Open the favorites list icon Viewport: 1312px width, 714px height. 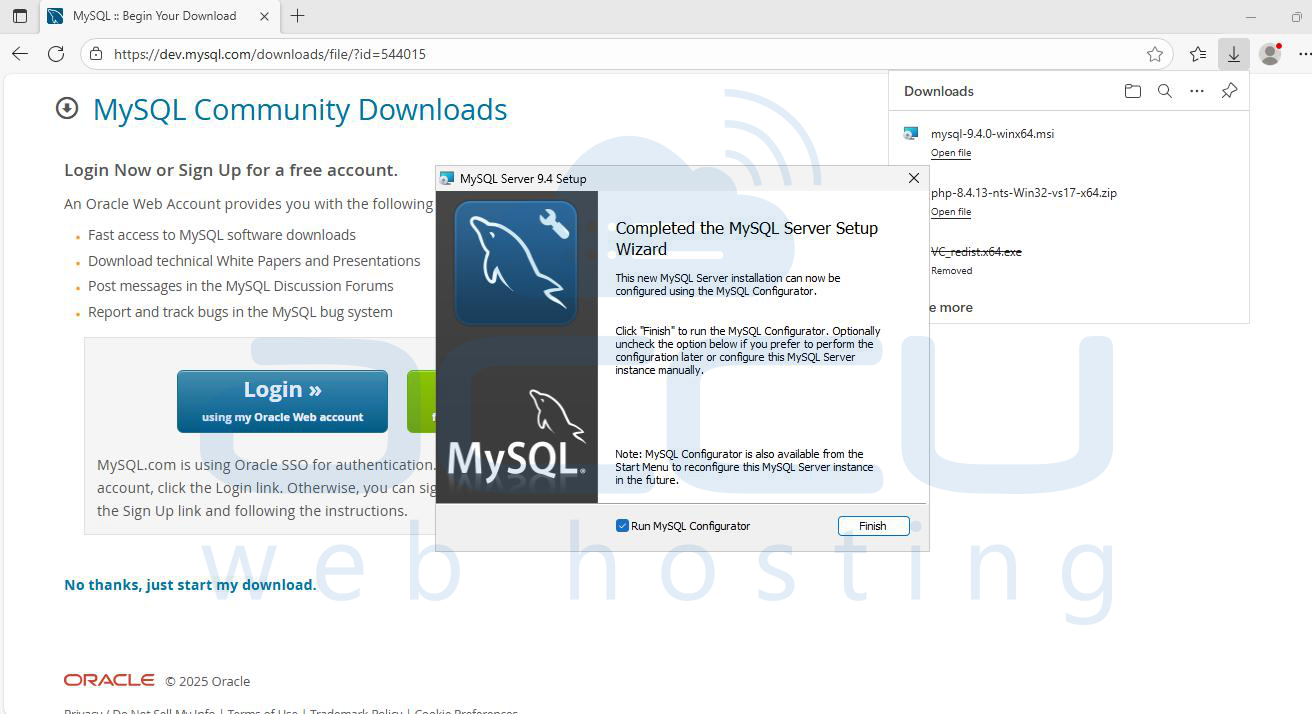tap(1198, 54)
